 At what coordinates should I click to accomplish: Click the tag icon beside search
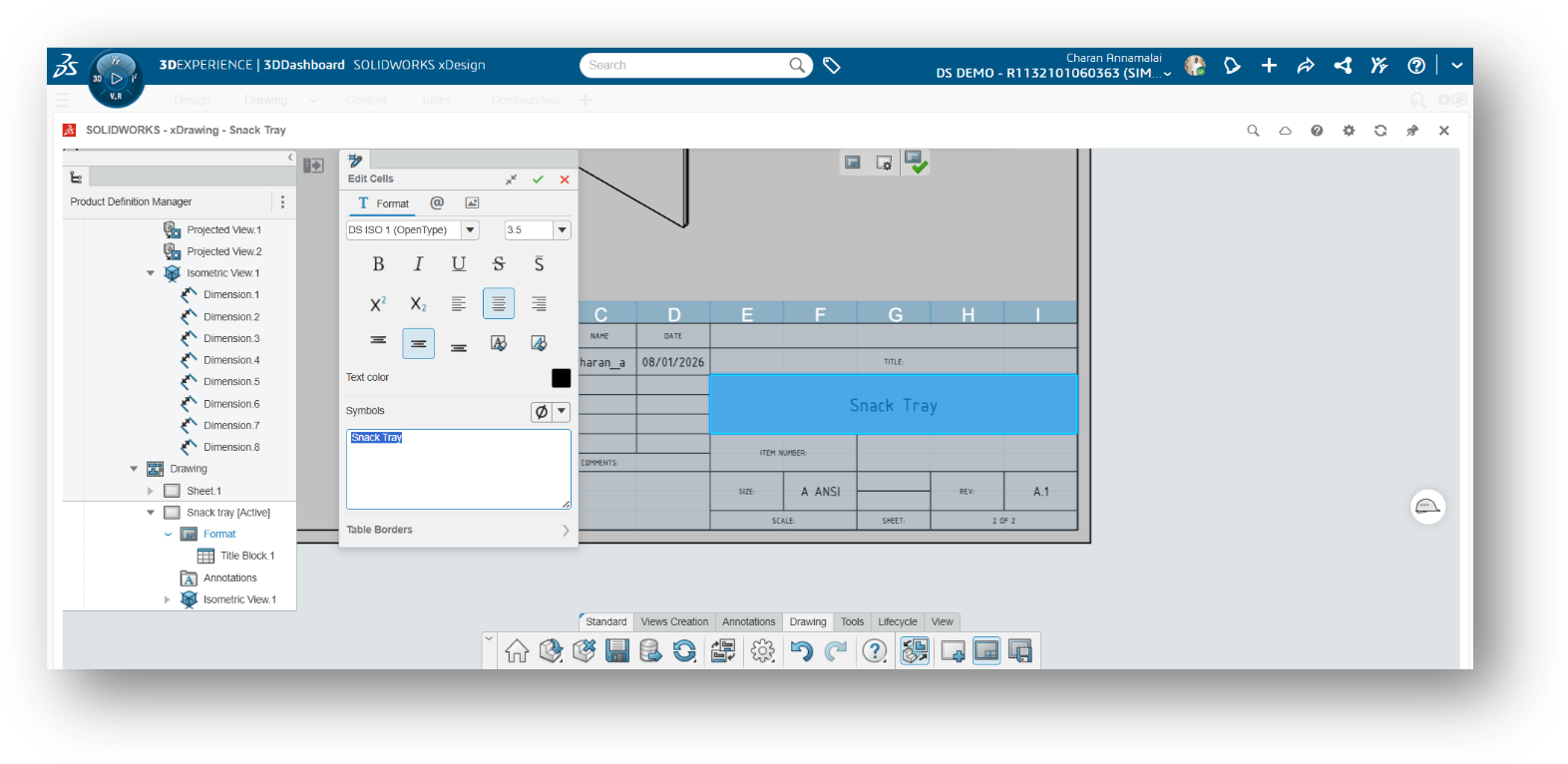click(x=832, y=66)
